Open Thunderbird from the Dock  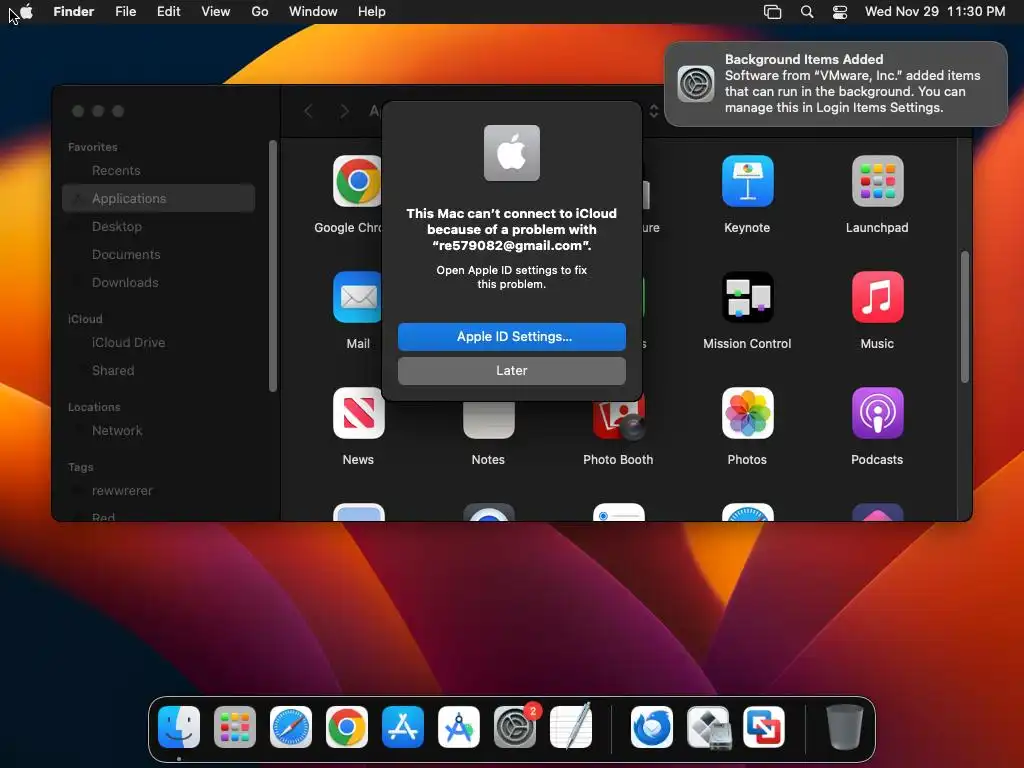[652, 727]
